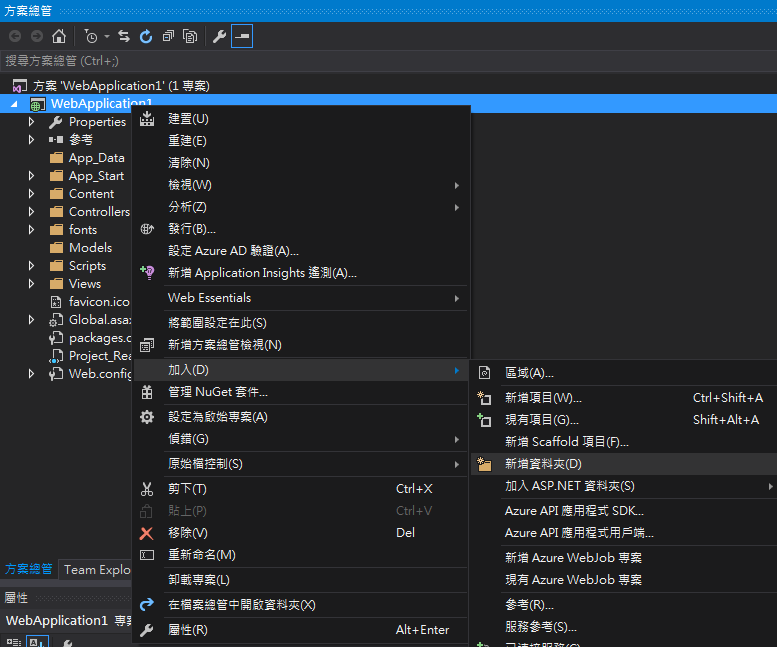Expand the Properties tree node

pyautogui.click(x=31, y=122)
